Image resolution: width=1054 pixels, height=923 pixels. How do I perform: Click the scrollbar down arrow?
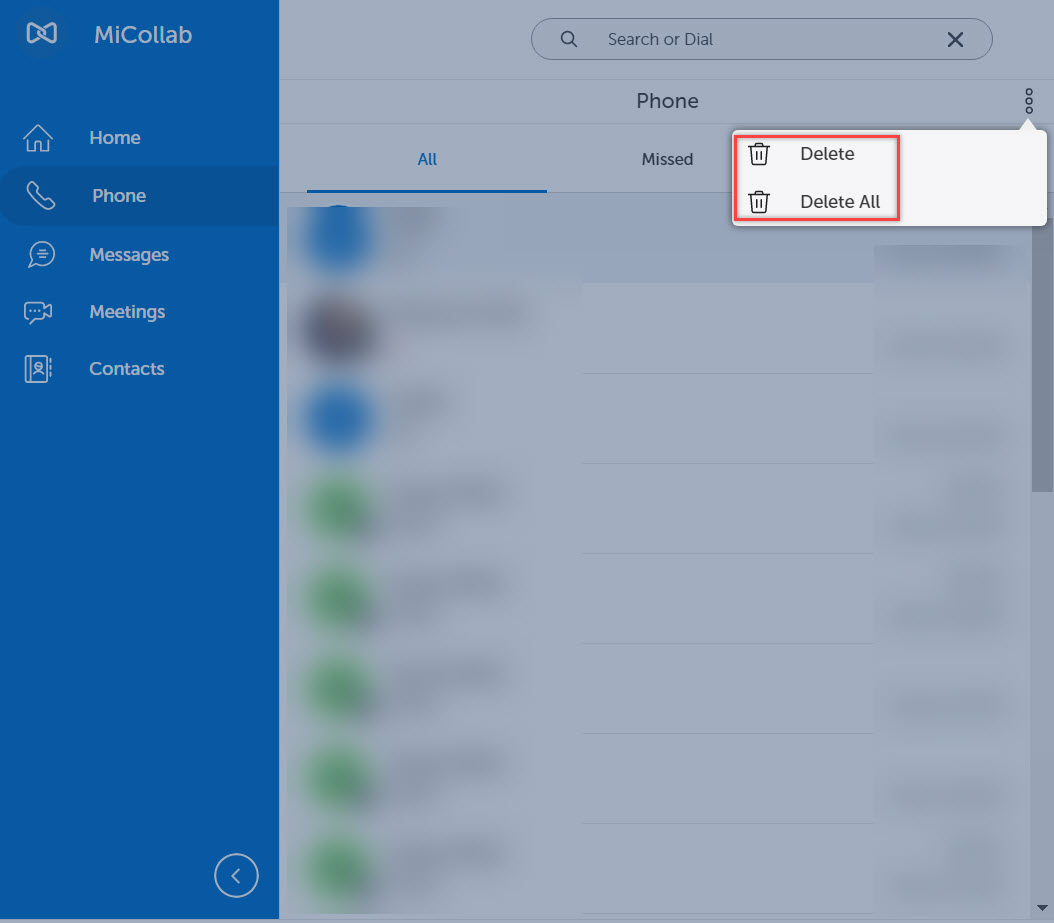1042,908
